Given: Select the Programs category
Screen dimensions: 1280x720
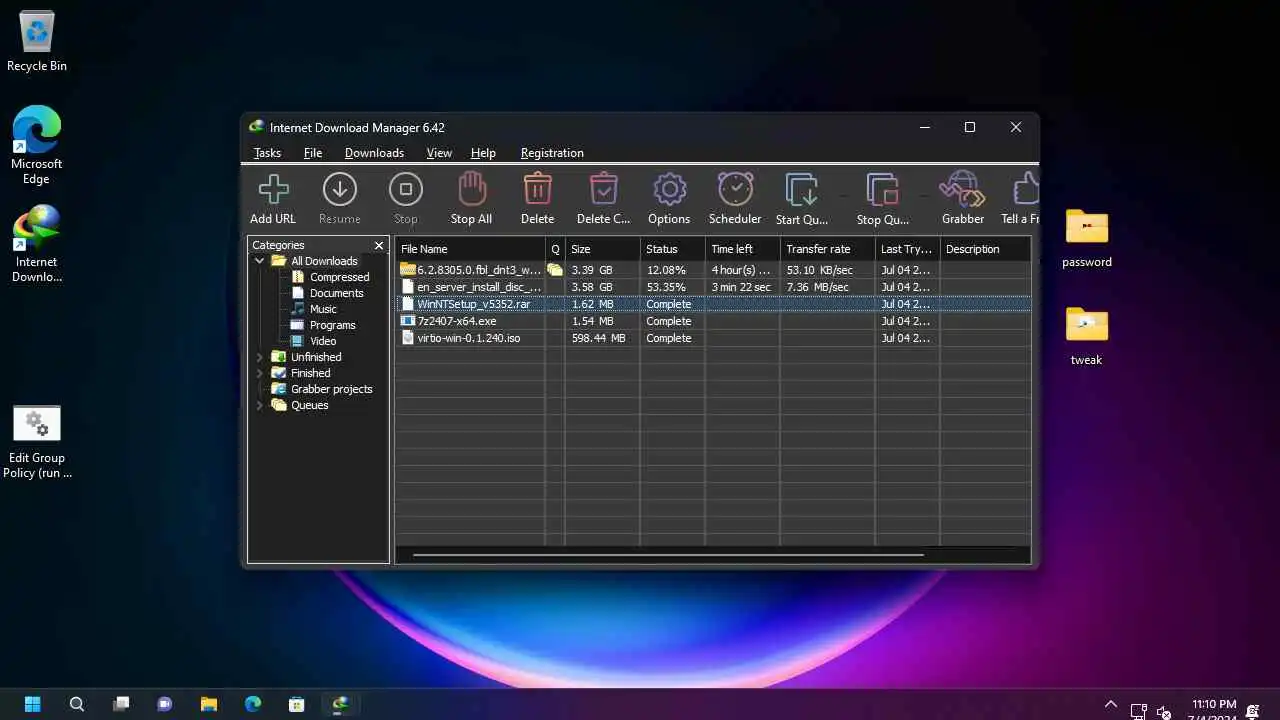Looking at the screenshot, I should (332, 325).
